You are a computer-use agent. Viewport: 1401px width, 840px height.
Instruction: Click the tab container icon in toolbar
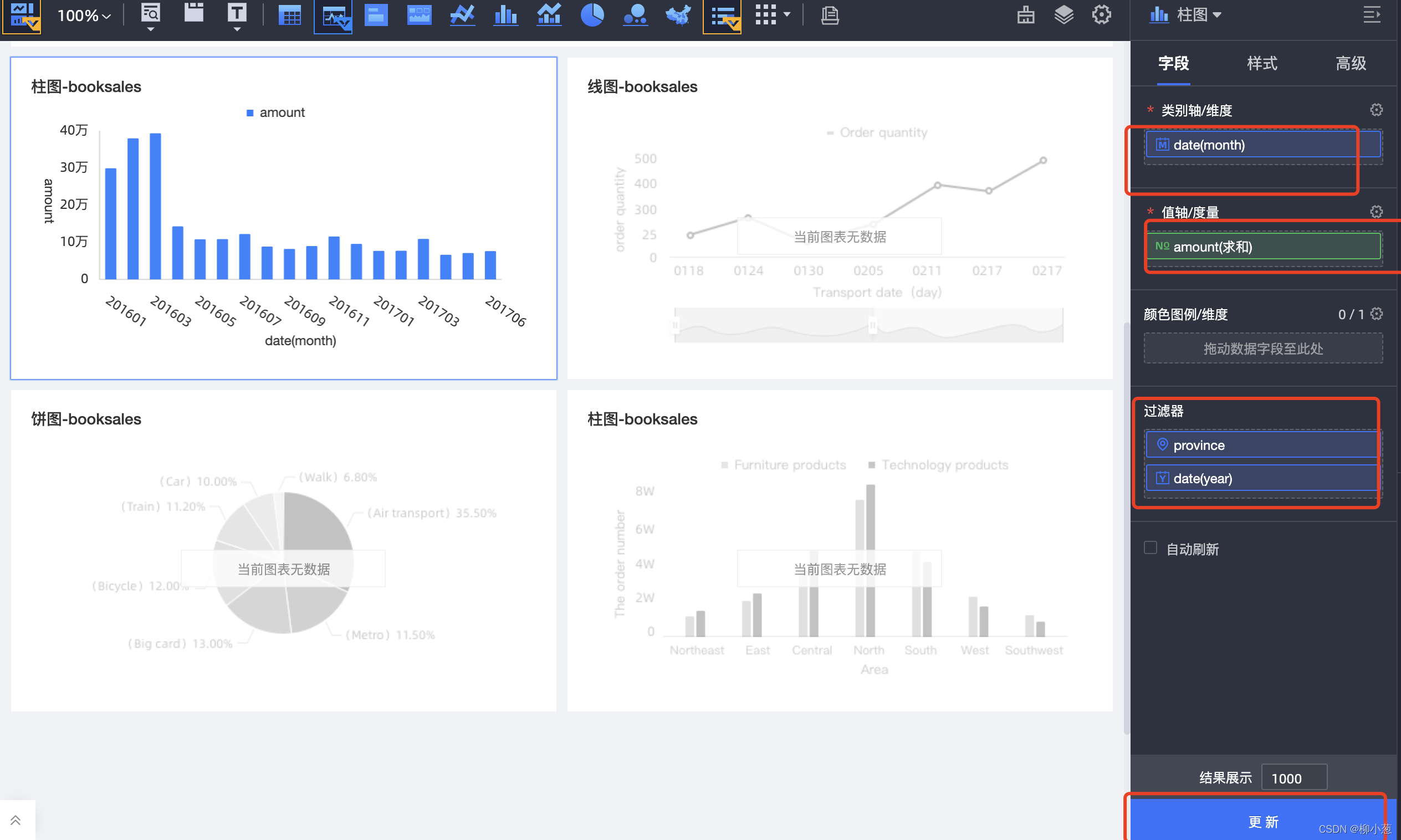click(193, 12)
